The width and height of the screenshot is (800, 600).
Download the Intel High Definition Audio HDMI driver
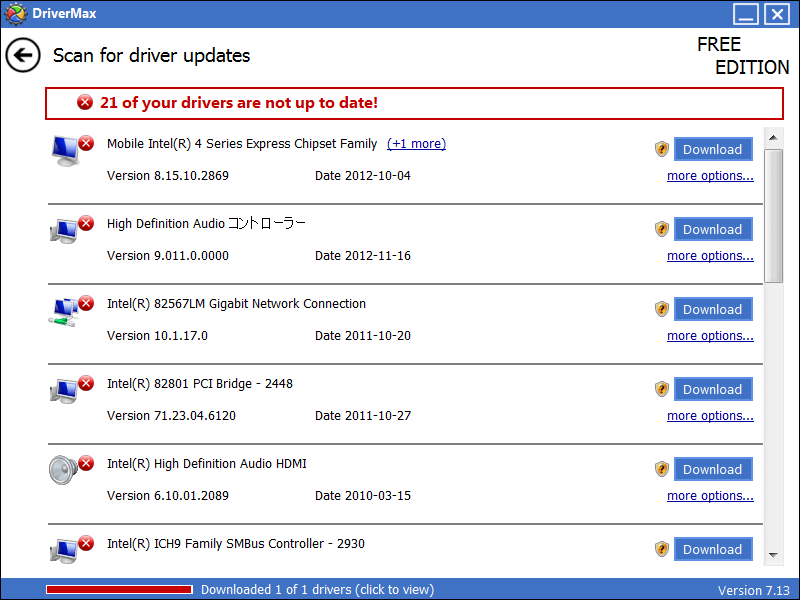point(713,469)
